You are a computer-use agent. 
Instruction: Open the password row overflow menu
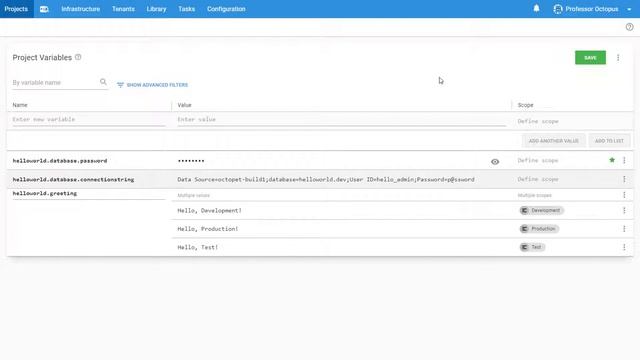624,160
